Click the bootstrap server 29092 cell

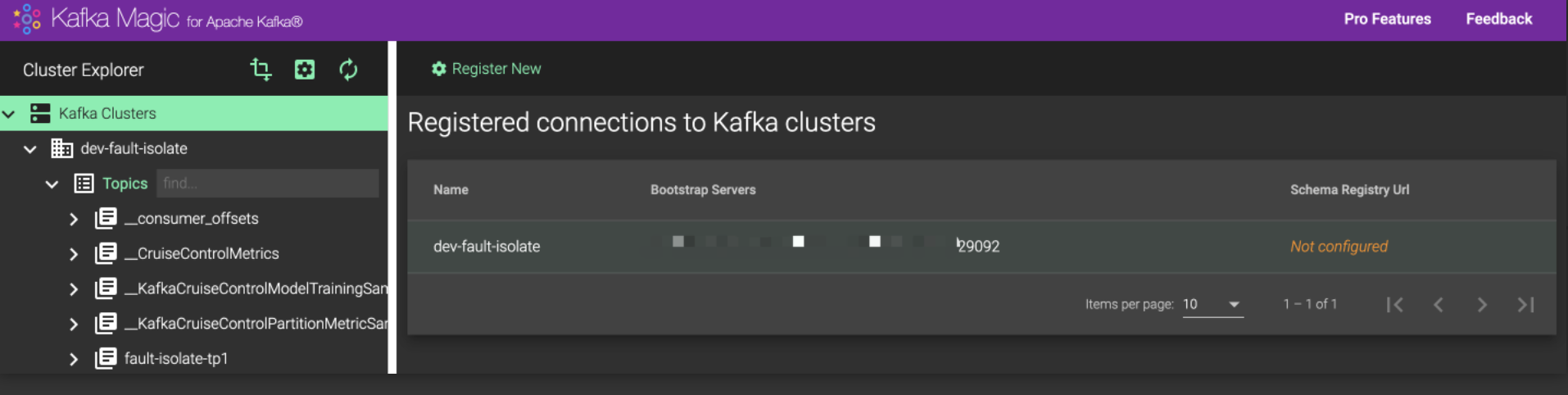pyautogui.click(x=826, y=245)
